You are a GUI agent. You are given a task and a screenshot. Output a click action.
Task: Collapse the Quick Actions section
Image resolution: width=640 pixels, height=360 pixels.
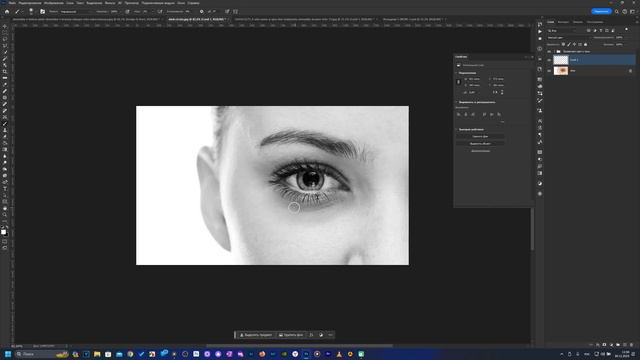(x=457, y=129)
